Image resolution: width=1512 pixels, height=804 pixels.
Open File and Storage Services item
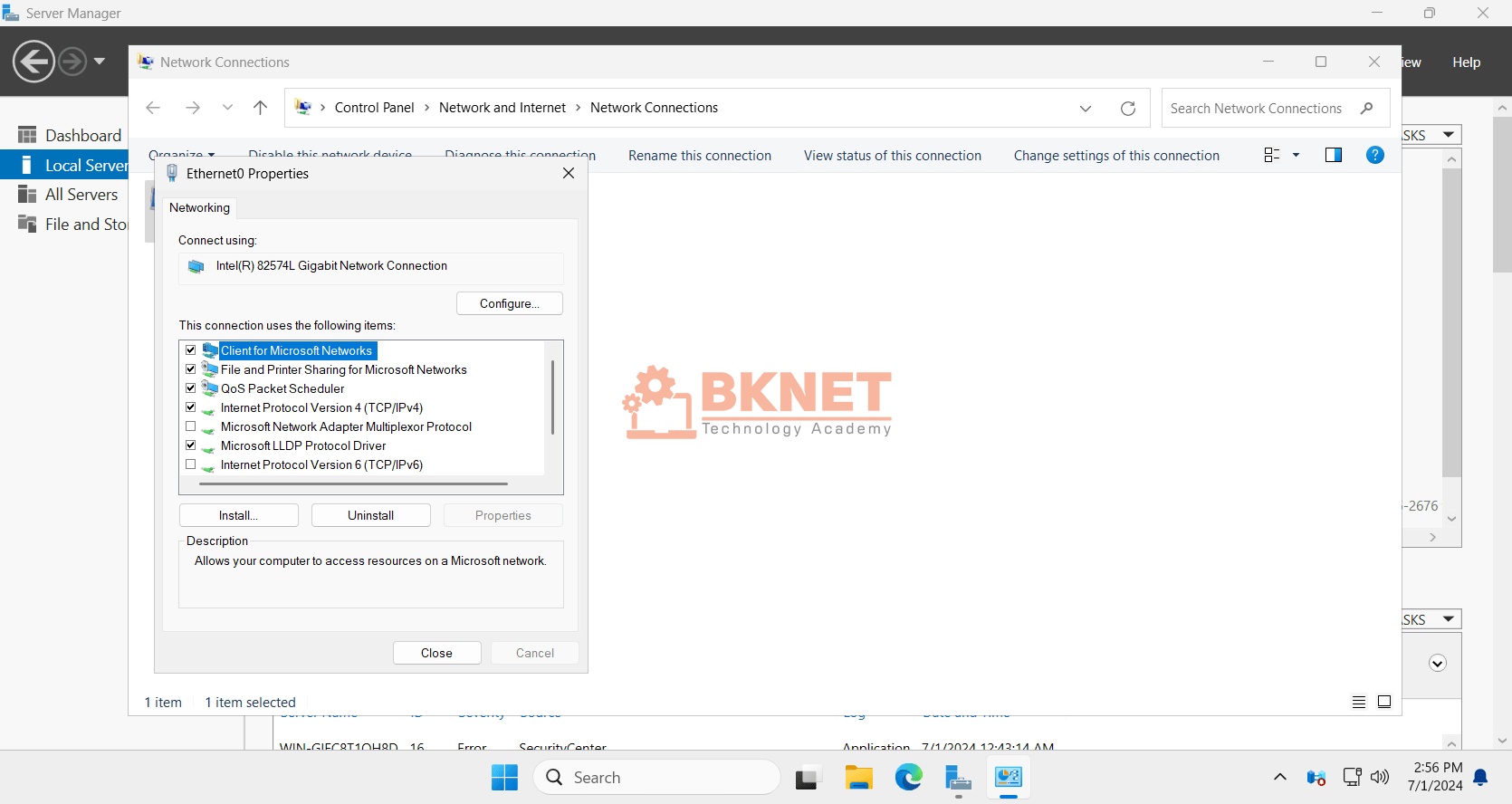coord(72,224)
